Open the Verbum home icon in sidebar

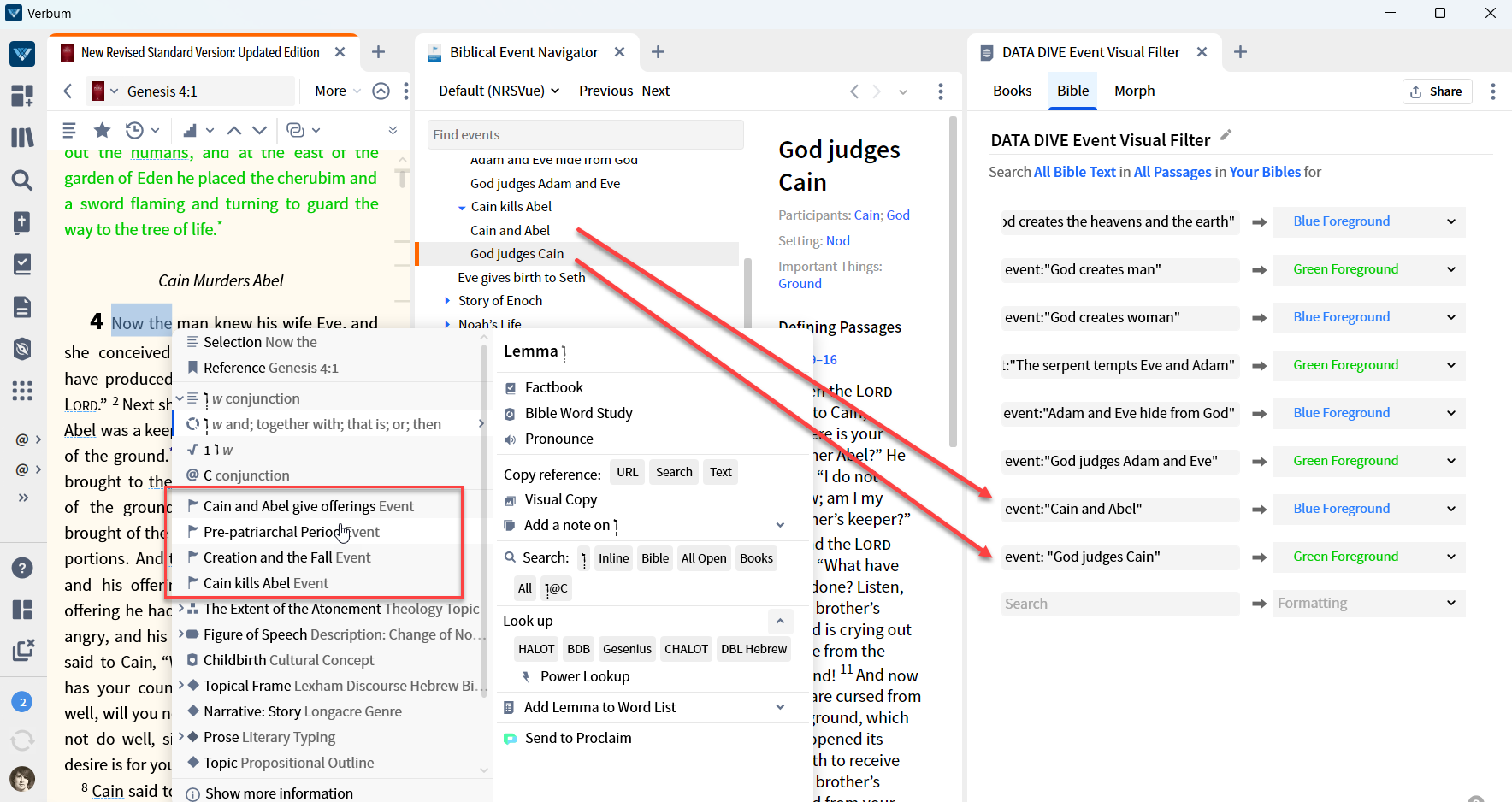pos(22,54)
